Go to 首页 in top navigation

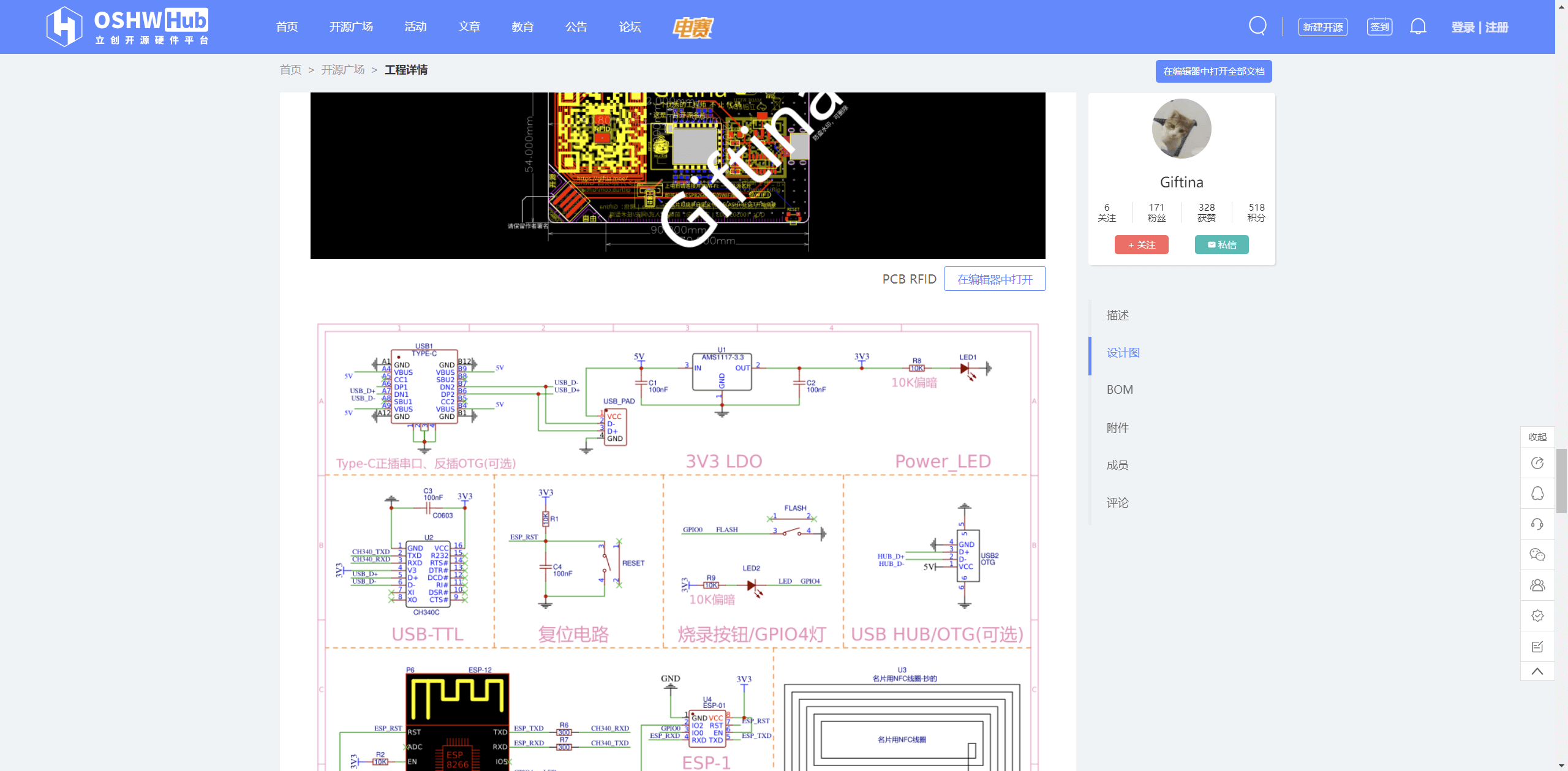[x=287, y=27]
